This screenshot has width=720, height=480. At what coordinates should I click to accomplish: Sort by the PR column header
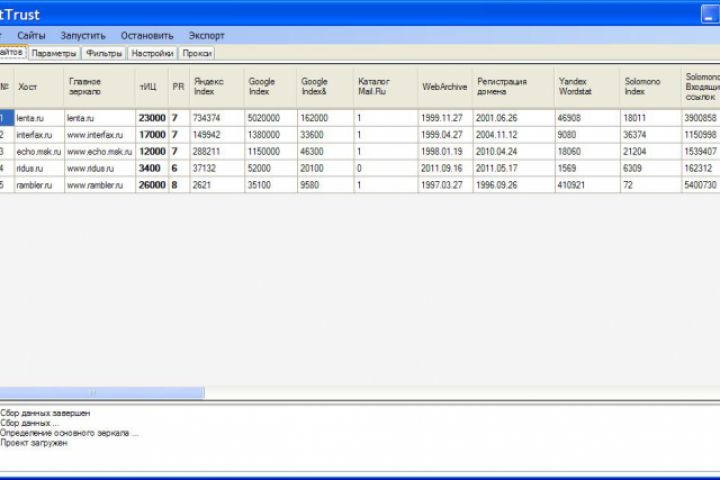pyautogui.click(x=179, y=86)
